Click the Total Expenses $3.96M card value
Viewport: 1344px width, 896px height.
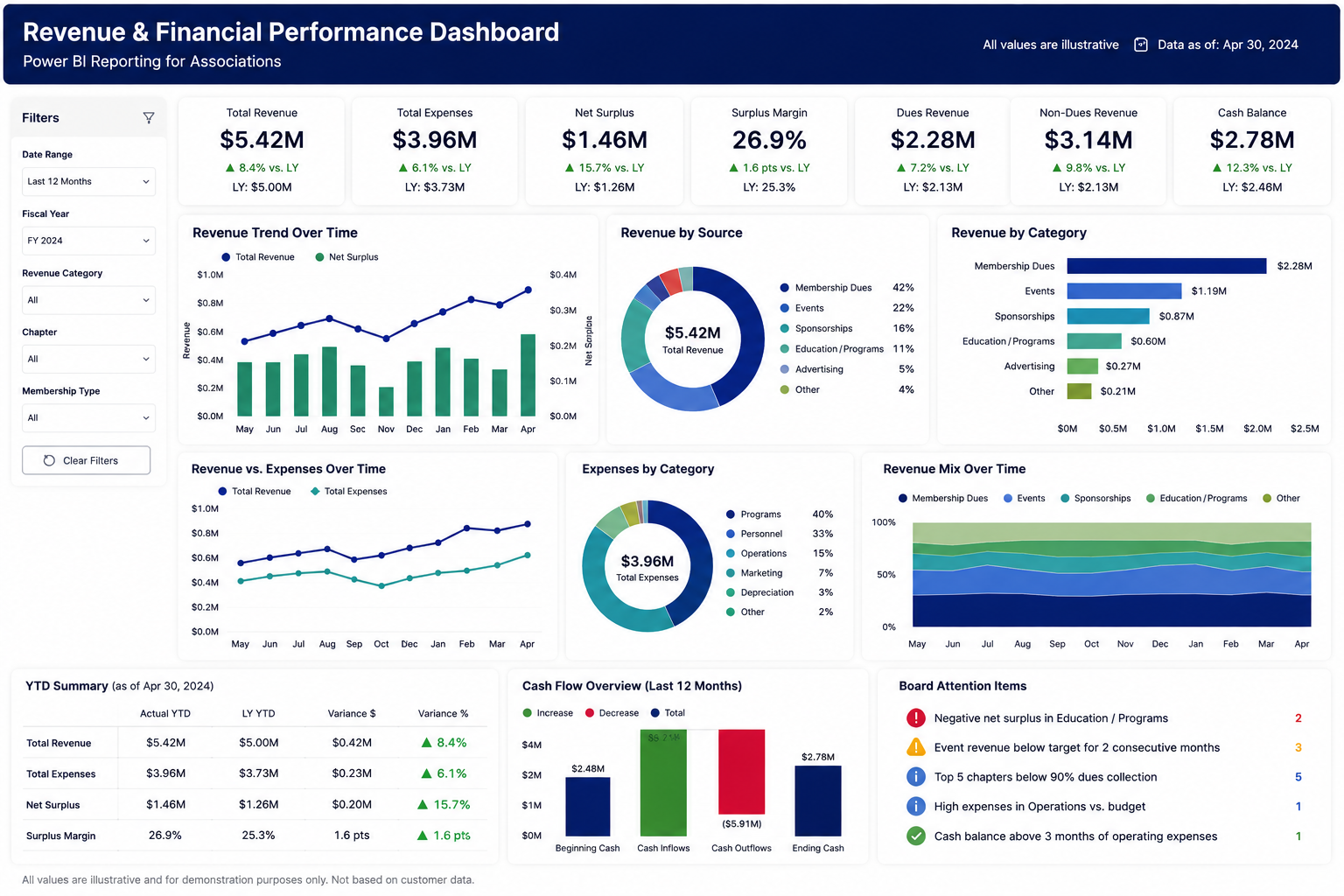tap(435, 140)
